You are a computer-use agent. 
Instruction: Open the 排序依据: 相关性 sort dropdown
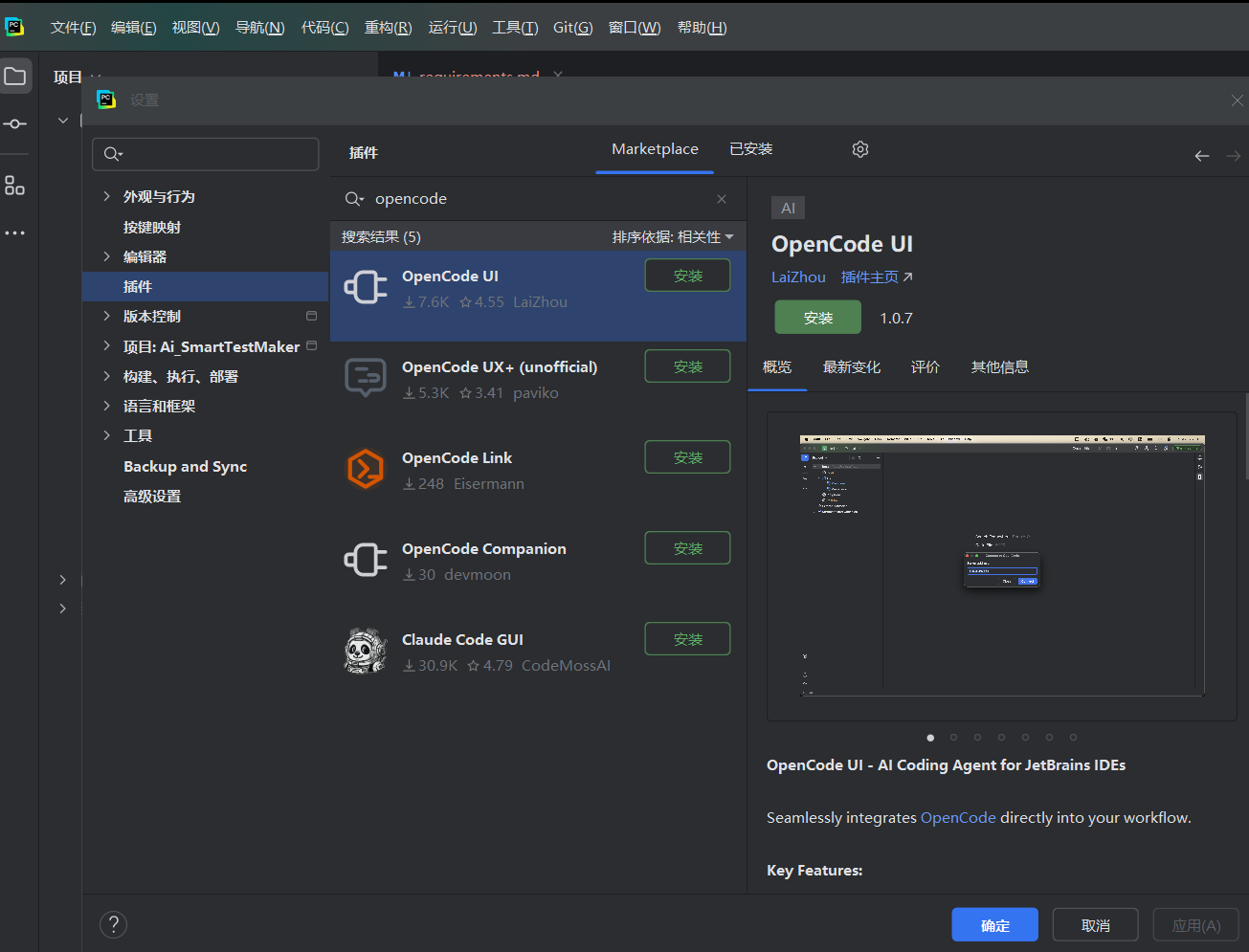[673, 237]
